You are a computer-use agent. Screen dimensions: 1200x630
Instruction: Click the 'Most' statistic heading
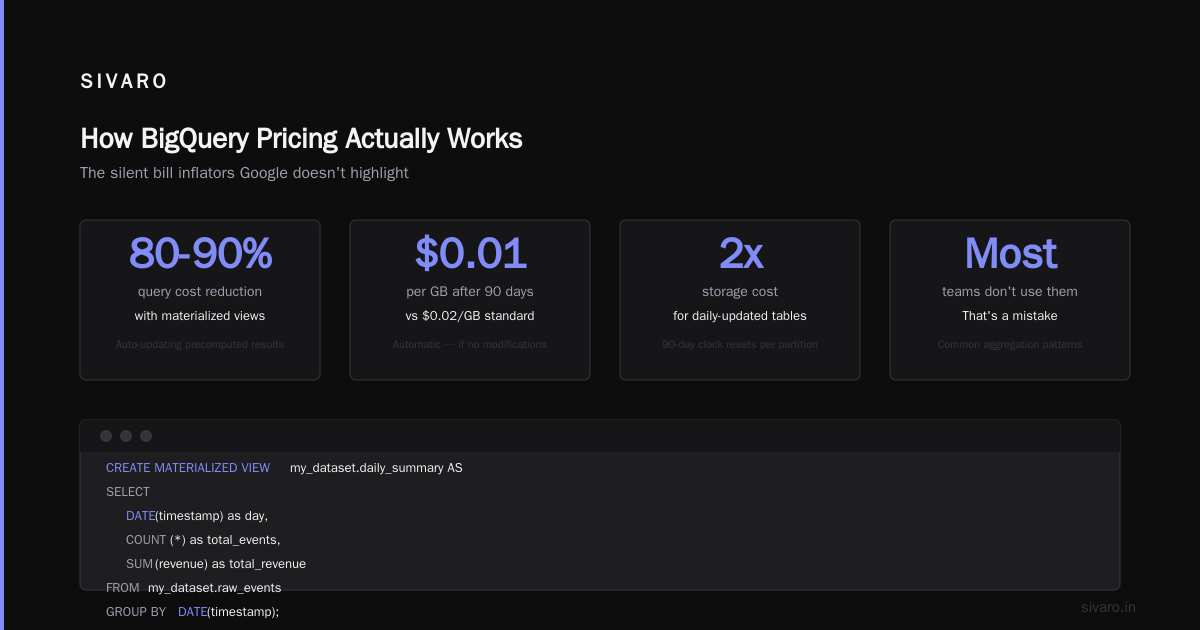[1010, 253]
